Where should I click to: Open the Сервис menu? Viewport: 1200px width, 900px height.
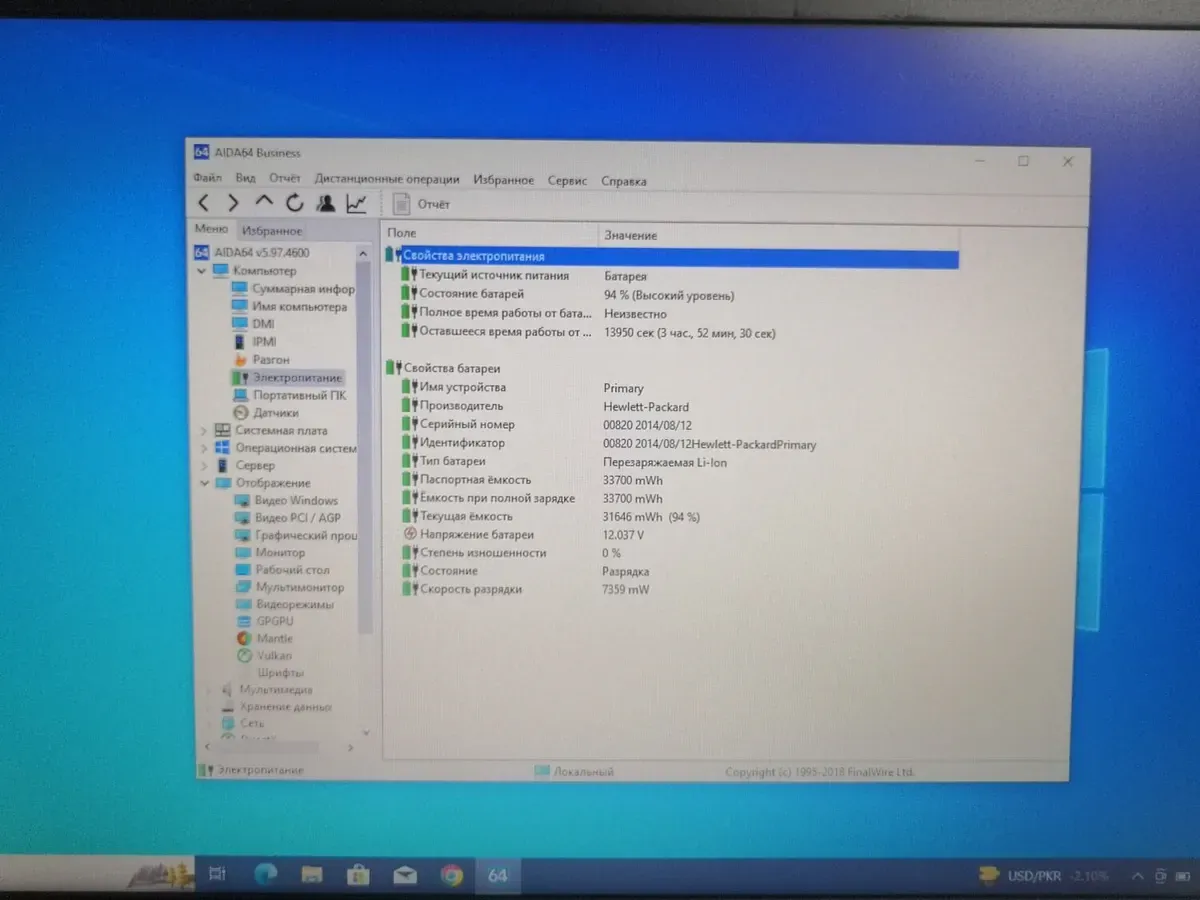pos(567,180)
